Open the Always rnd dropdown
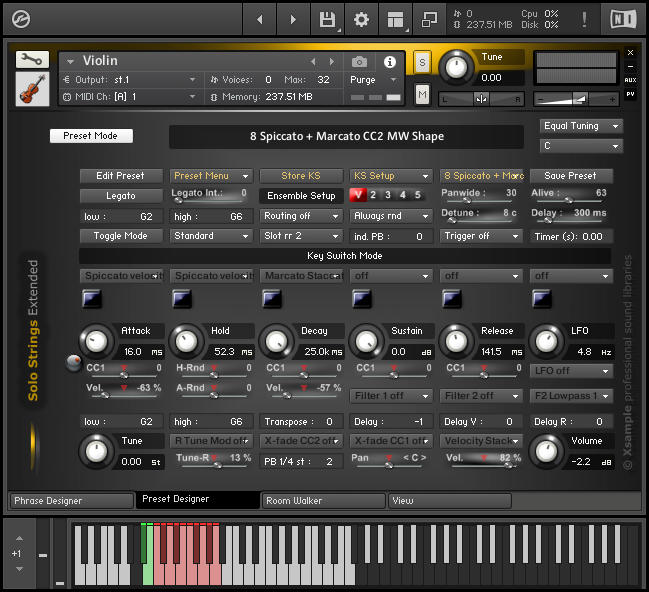The height and width of the screenshot is (592, 649). click(x=391, y=216)
